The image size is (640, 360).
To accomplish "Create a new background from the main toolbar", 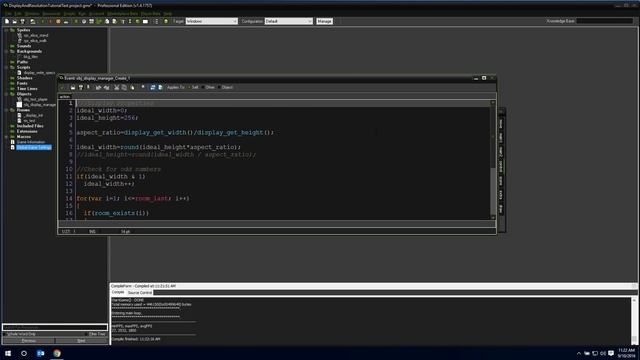I will [91, 21].
